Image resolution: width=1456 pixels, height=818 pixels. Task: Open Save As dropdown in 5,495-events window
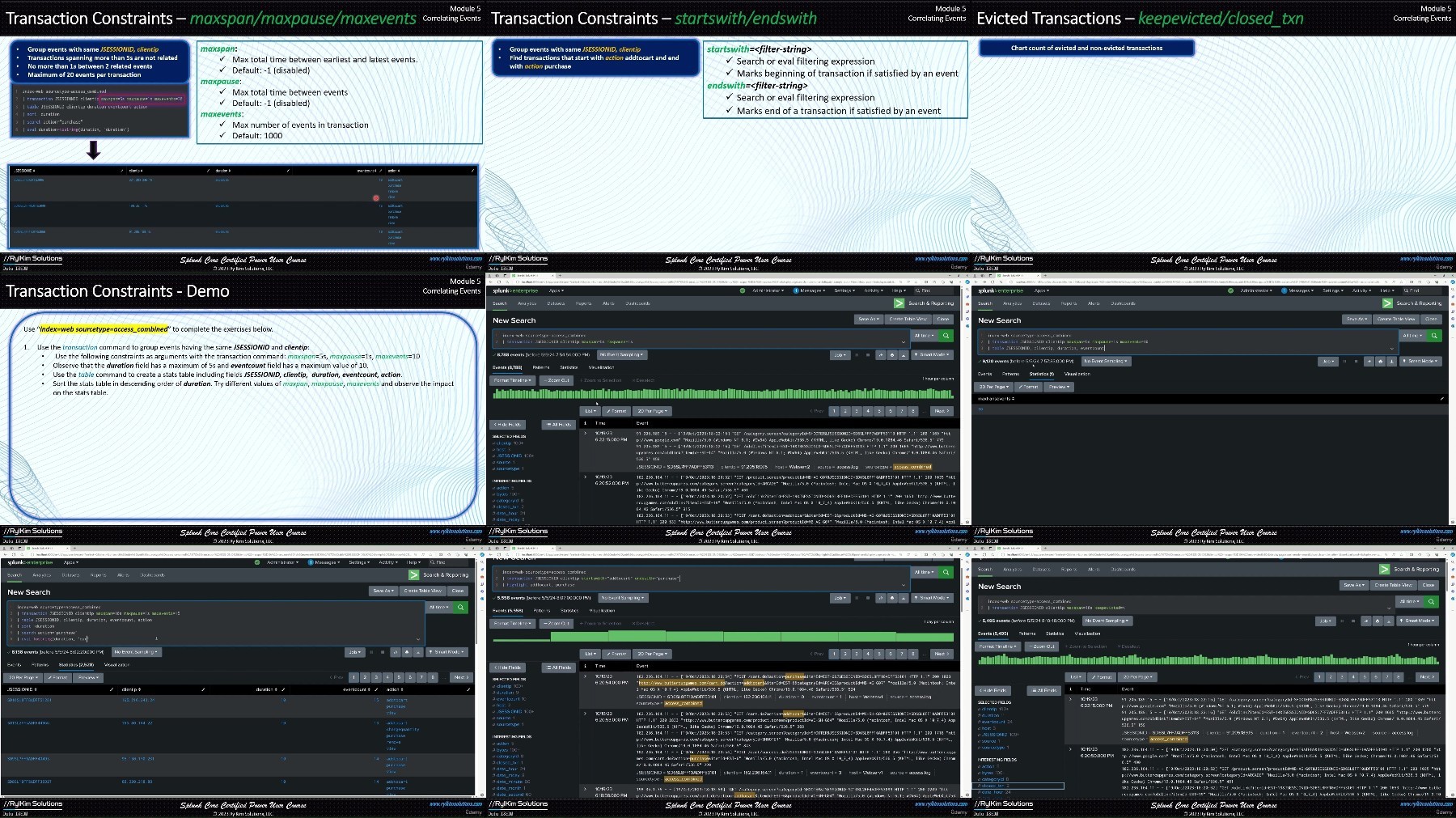tap(1353, 585)
